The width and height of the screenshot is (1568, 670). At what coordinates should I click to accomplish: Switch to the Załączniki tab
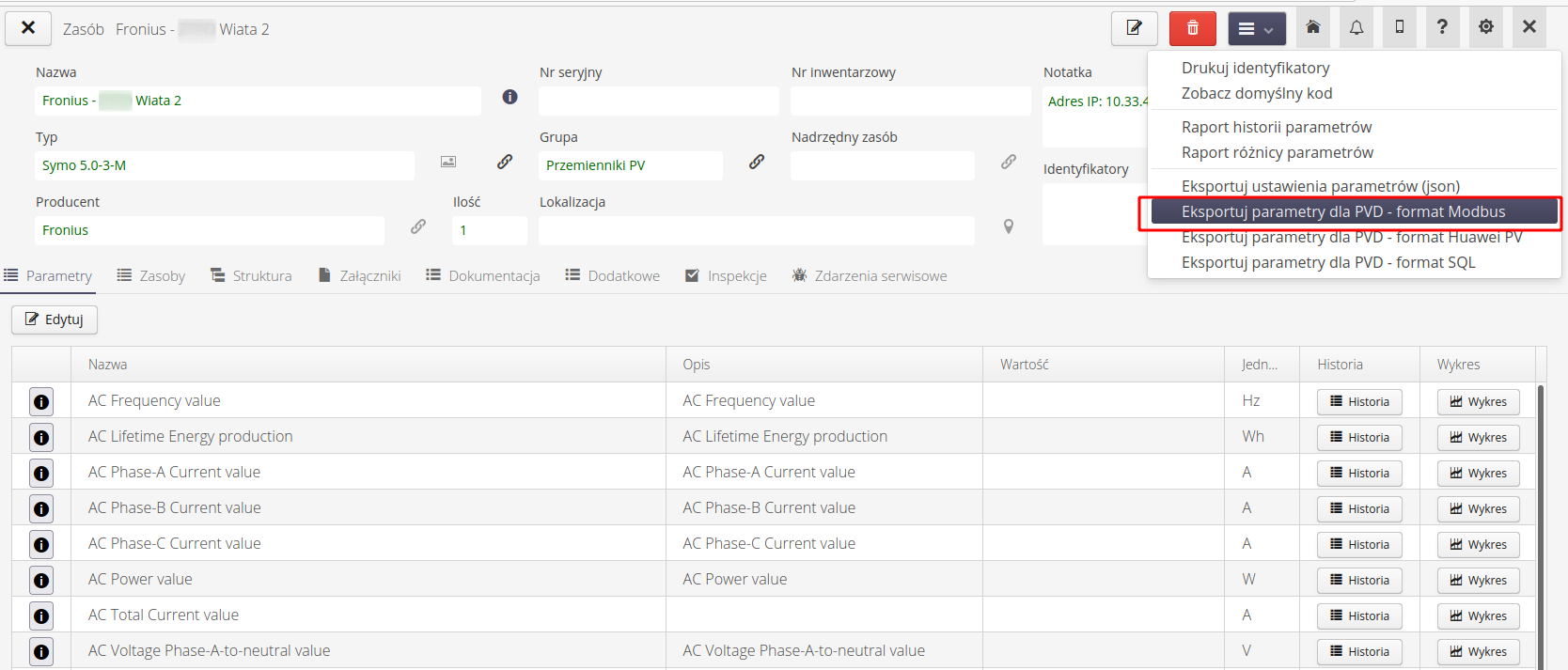point(360,276)
